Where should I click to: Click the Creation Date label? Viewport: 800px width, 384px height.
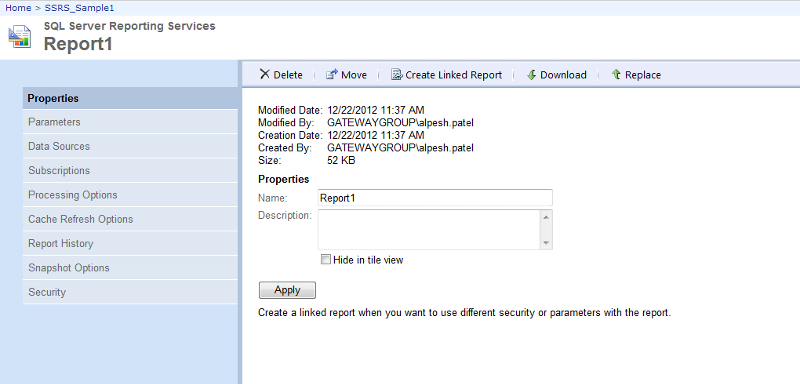point(290,135)
